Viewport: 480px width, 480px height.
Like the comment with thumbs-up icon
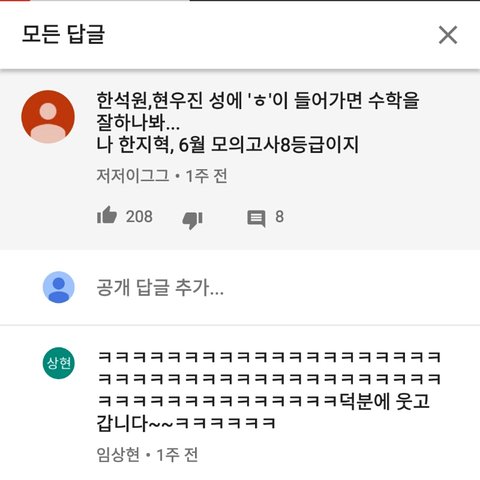107,215
